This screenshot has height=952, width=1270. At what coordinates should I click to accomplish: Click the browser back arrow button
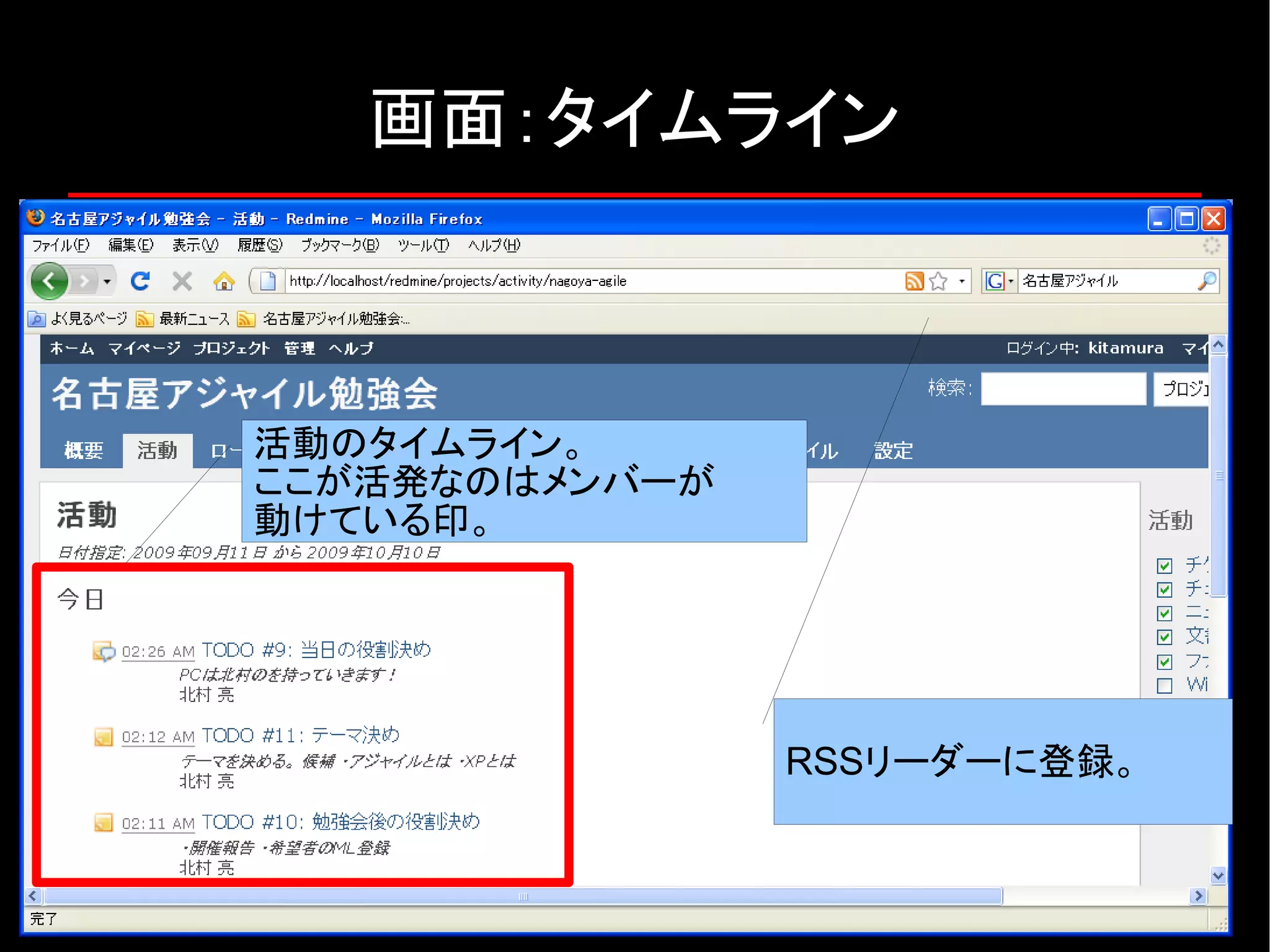tap(50, 281)
